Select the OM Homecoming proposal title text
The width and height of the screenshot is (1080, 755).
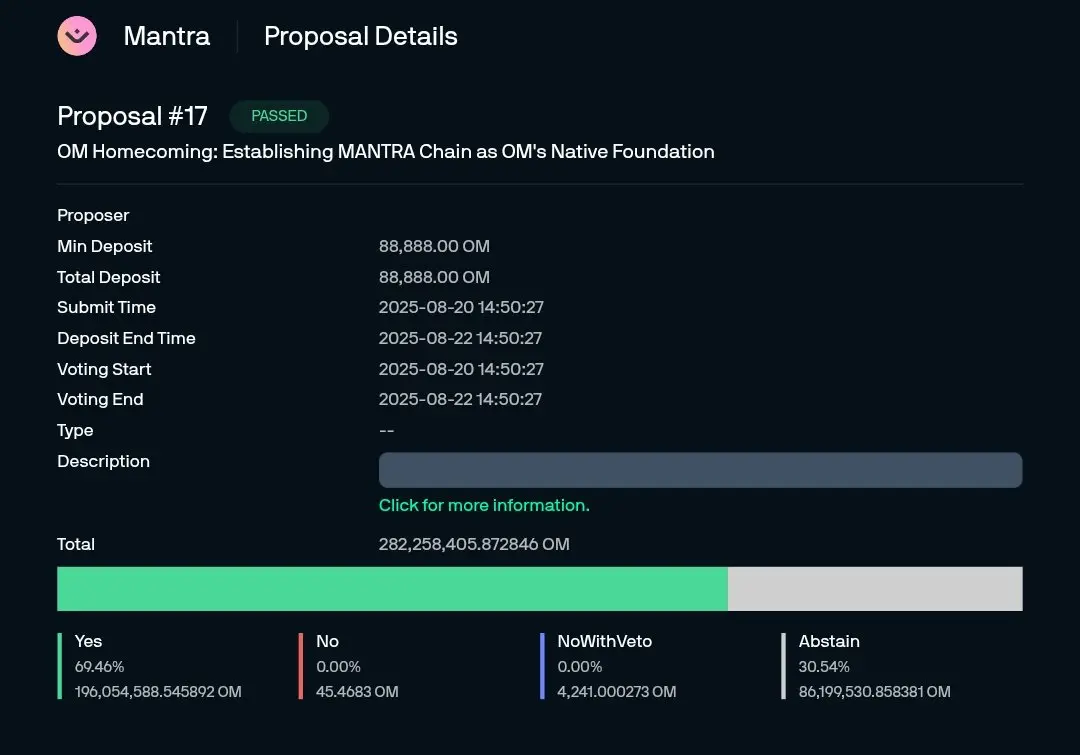[x=386, y=152]
